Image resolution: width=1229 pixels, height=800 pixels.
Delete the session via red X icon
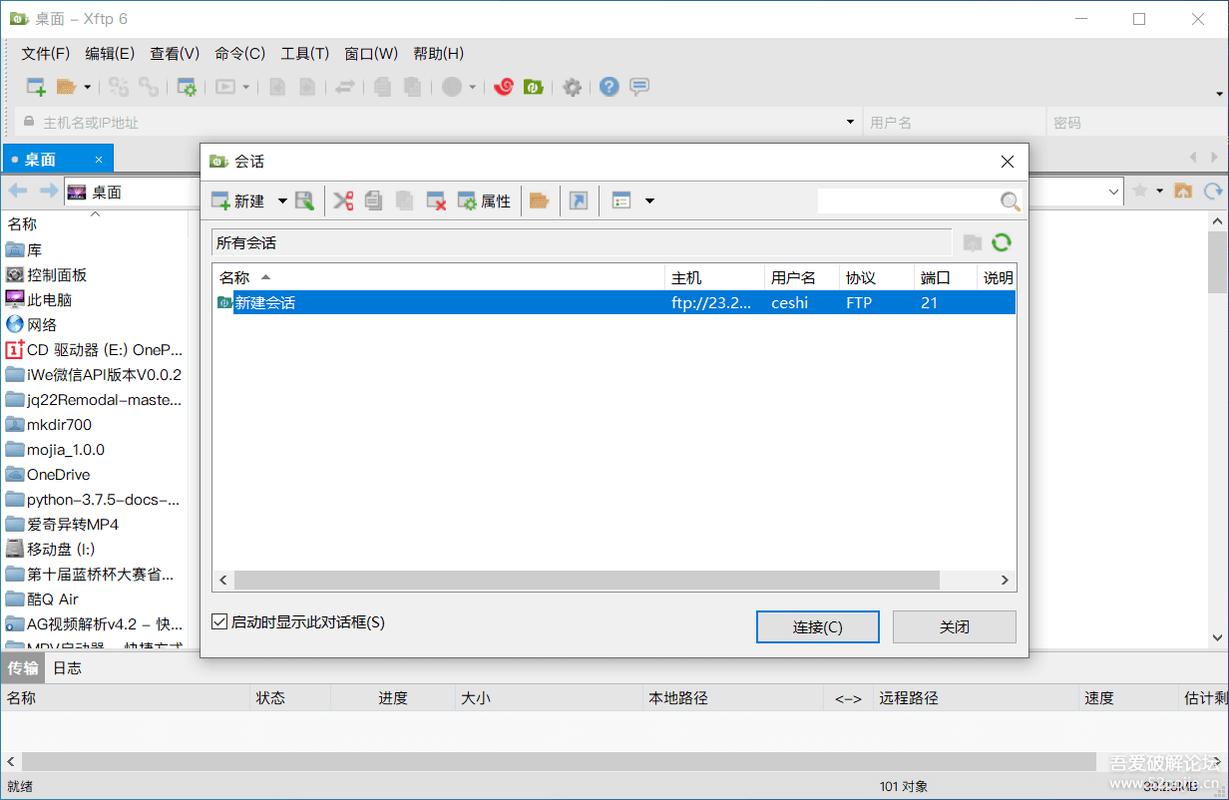pyautogui.click(x=434, y=200)
